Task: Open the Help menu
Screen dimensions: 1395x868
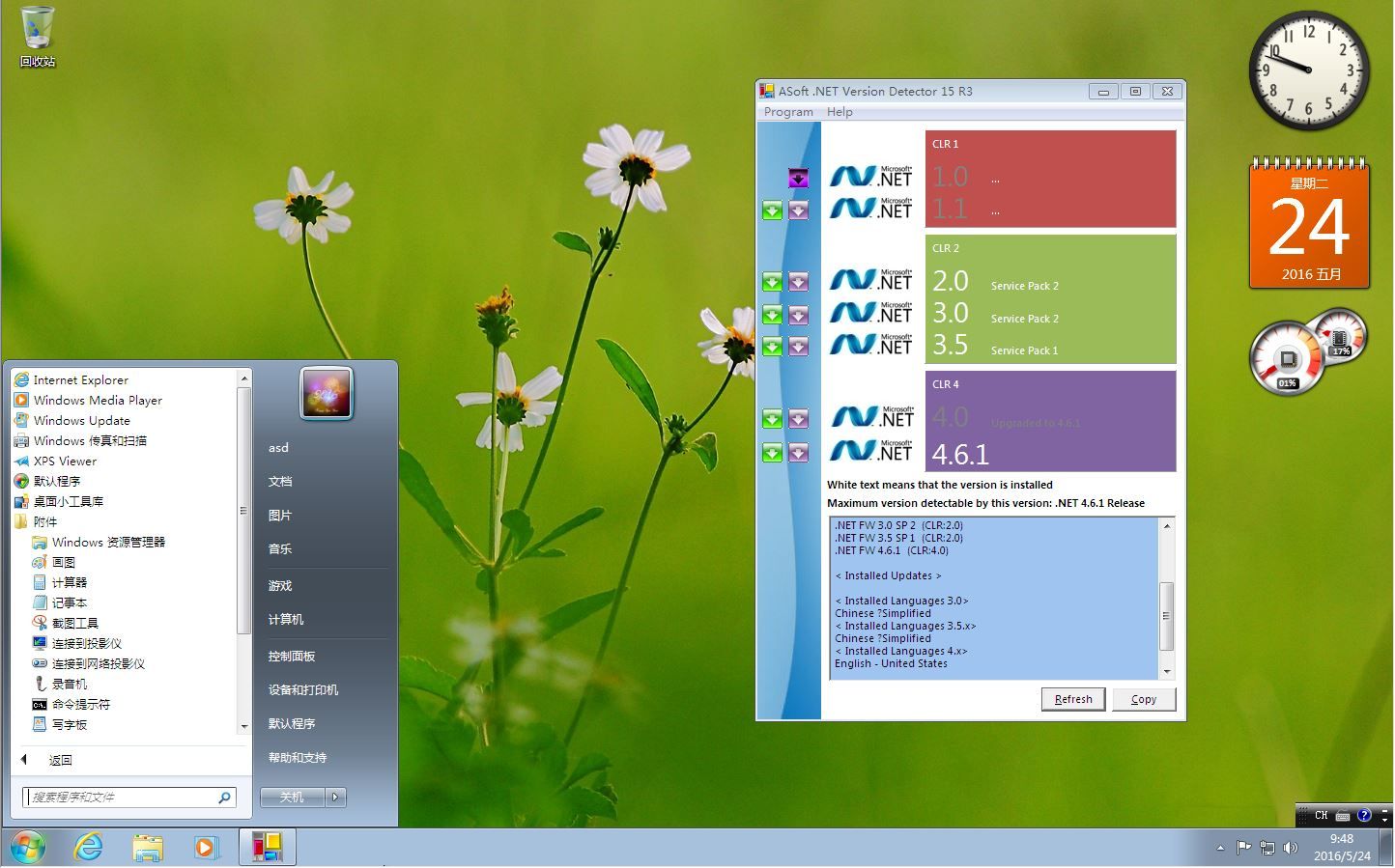Action: tap(839, 112)
